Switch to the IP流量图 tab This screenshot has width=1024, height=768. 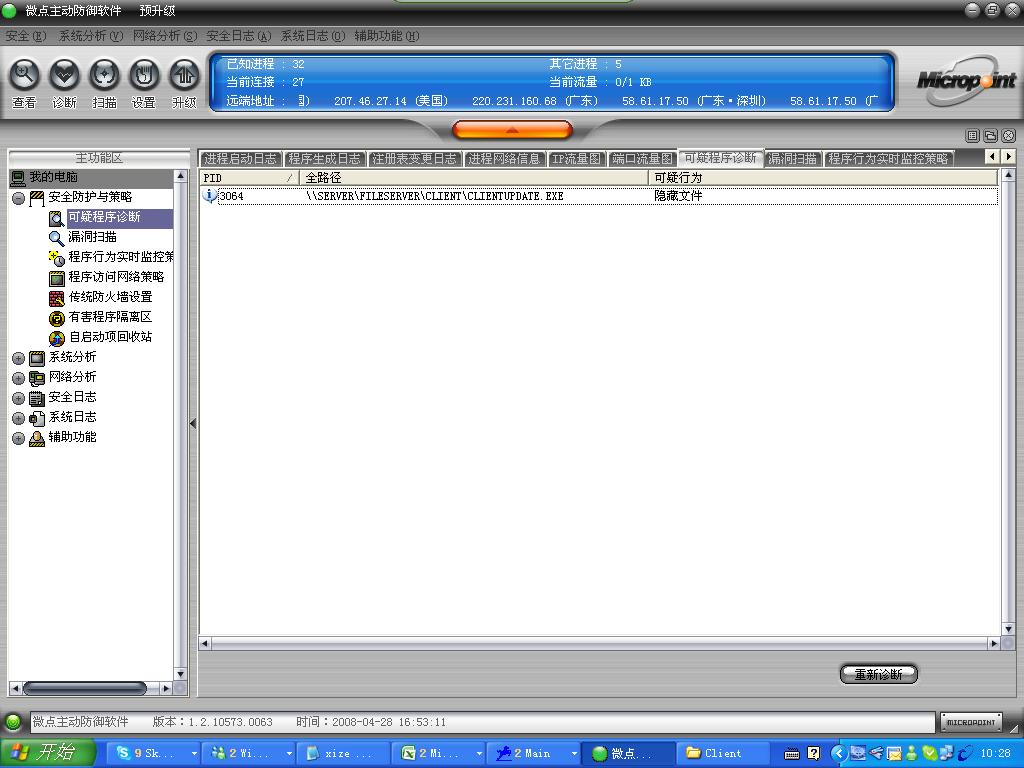[576, 159]
